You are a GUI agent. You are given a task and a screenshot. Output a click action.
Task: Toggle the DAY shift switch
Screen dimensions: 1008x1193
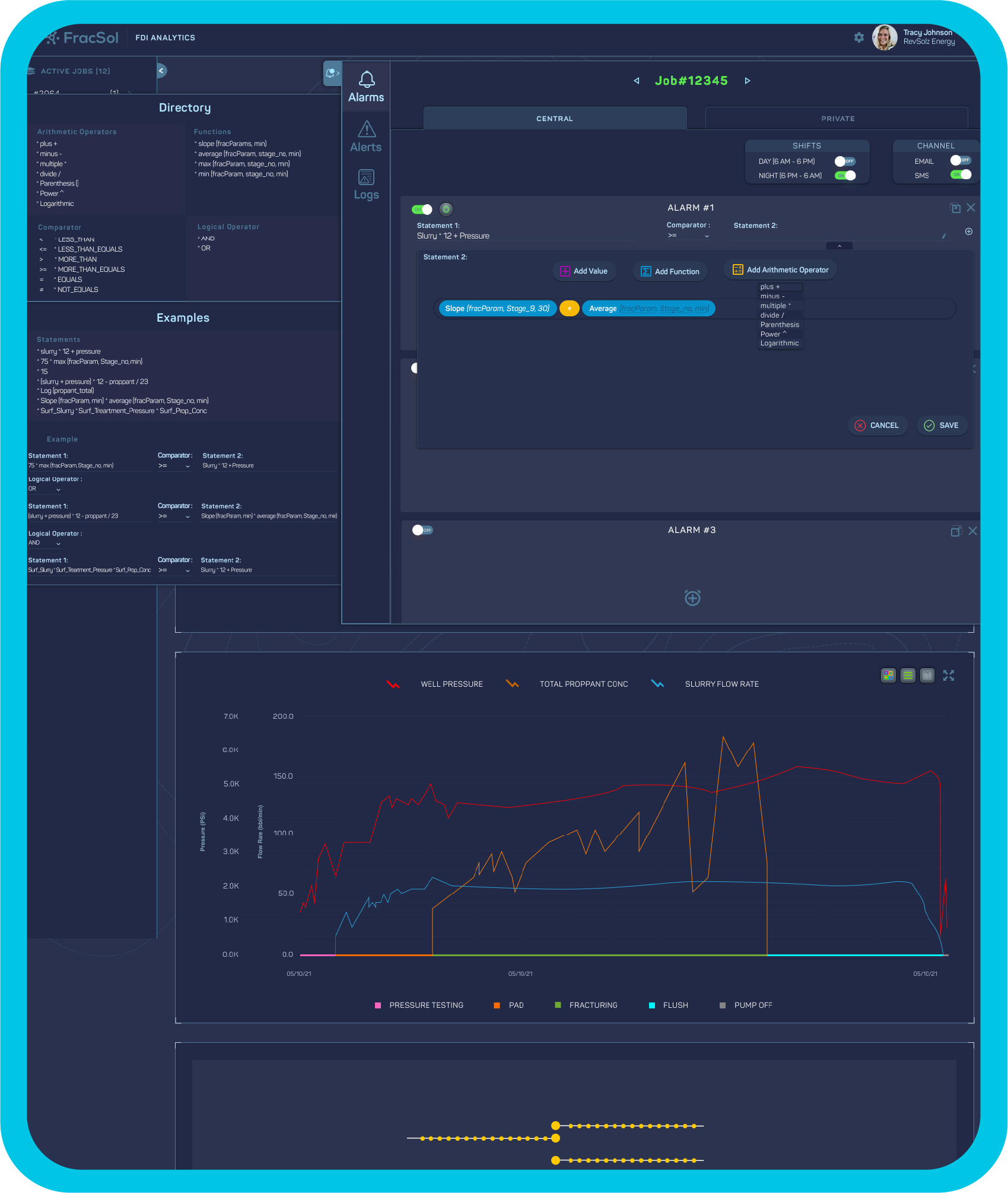(844, 161)
